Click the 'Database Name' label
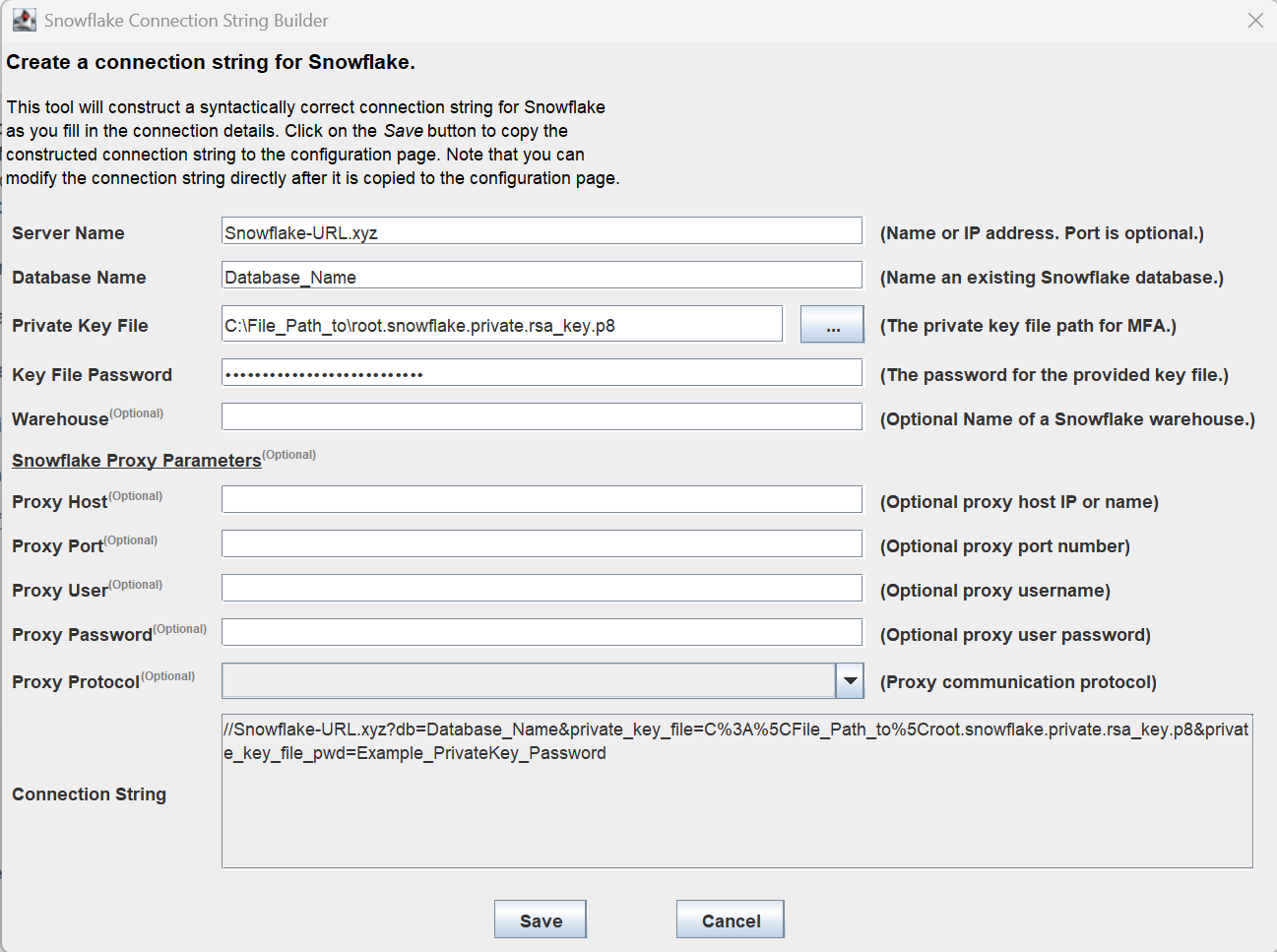The width and height of the screenshot is (1277, 952). 79,278
